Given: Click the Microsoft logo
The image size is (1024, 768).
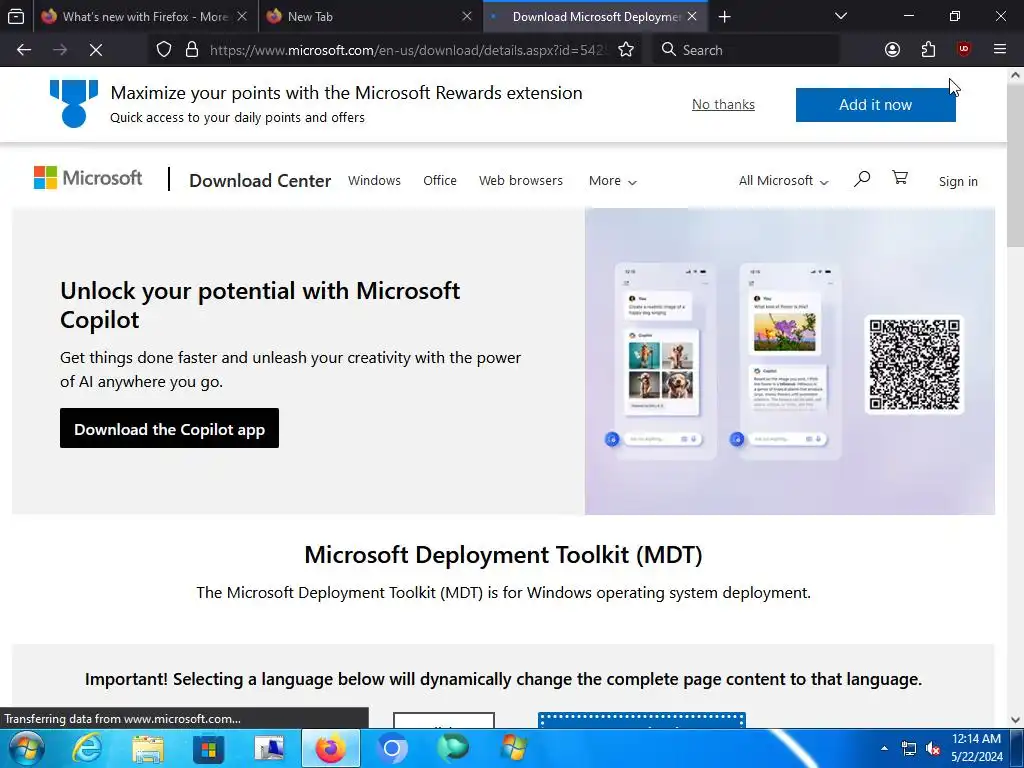Looking at the screenshot, I should 88,178.
